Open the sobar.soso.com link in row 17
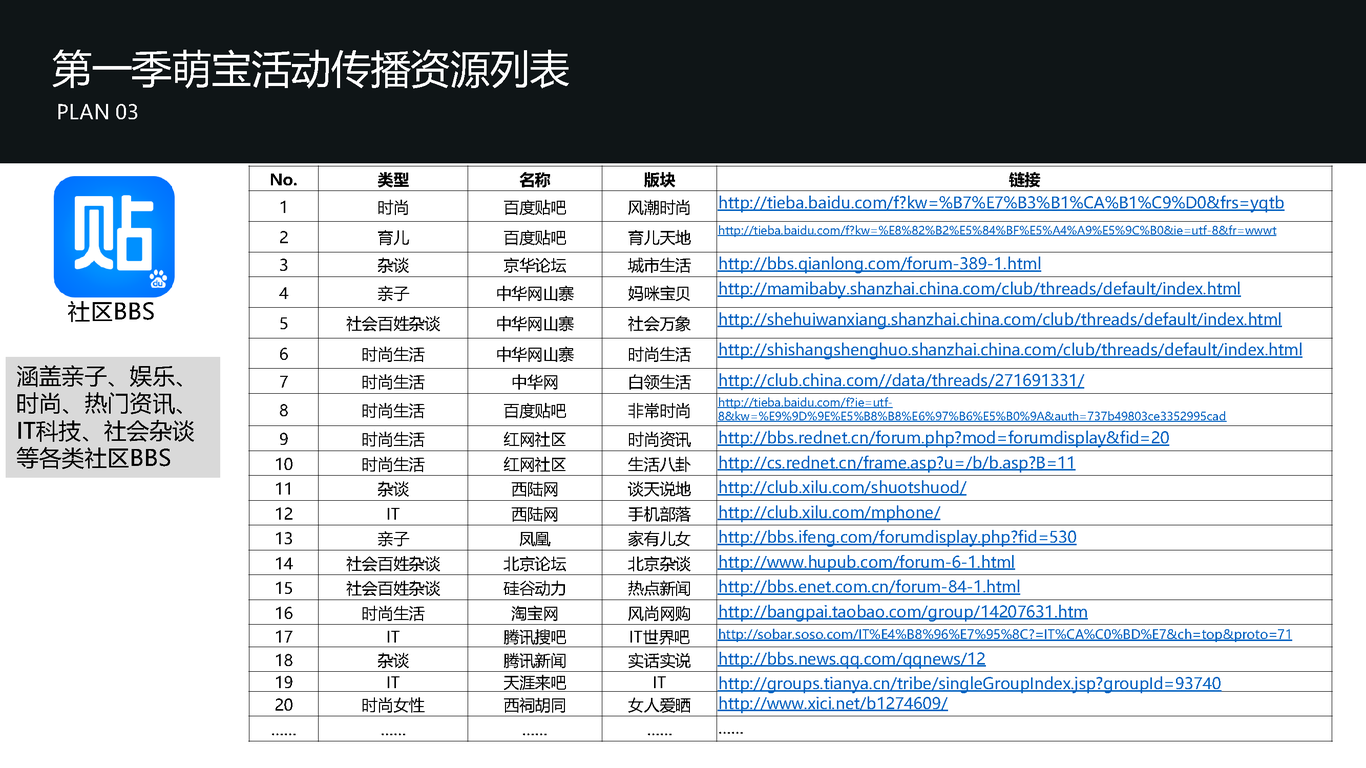Viewport: 1366px width, 768px height. [x=1005, y=634]
